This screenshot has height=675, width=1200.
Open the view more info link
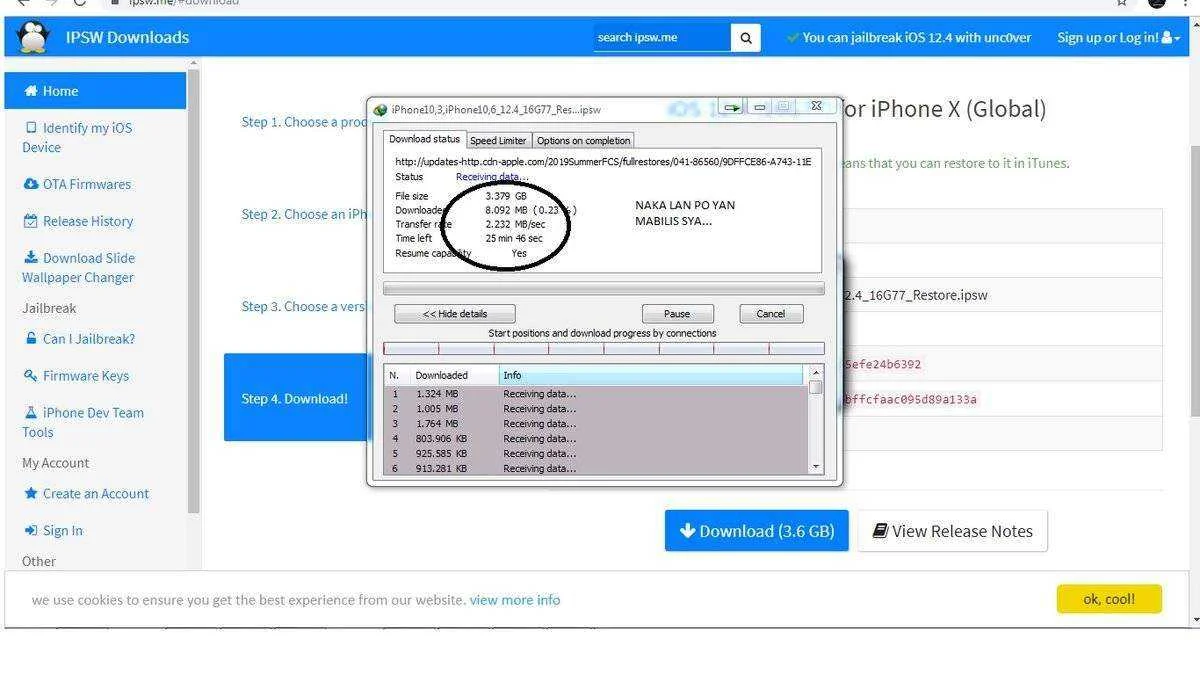pos(515,600)
